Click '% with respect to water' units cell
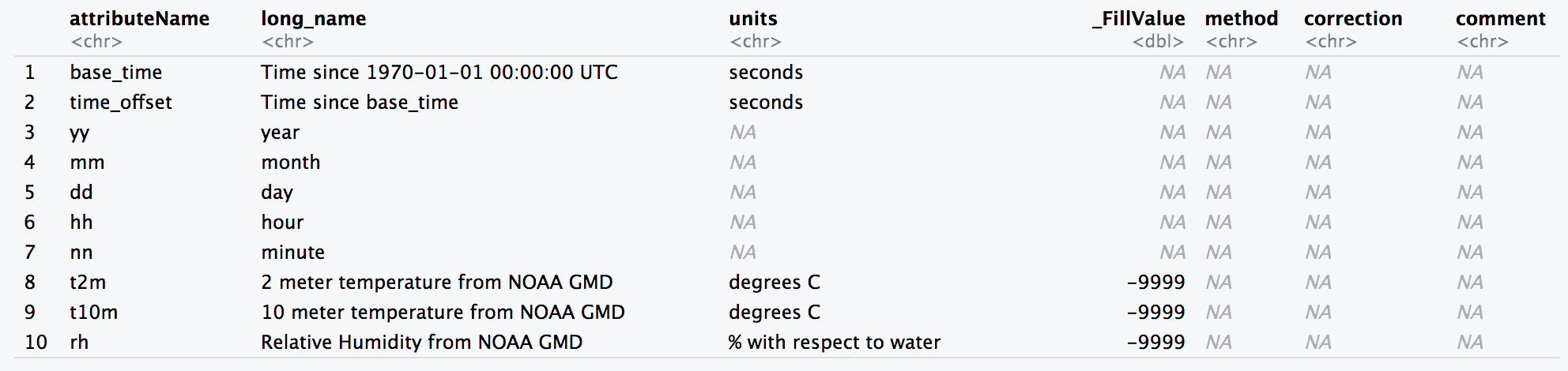Screen dimensions: 1568x371 point(834,343)
